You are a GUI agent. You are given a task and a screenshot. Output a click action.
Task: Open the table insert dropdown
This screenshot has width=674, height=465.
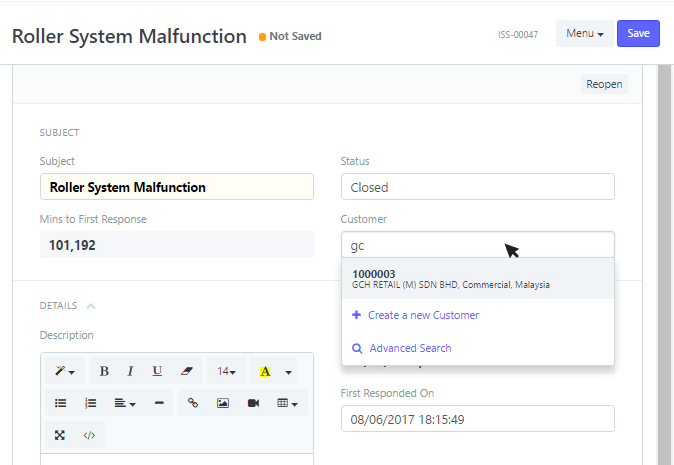[x=288, y=403]
